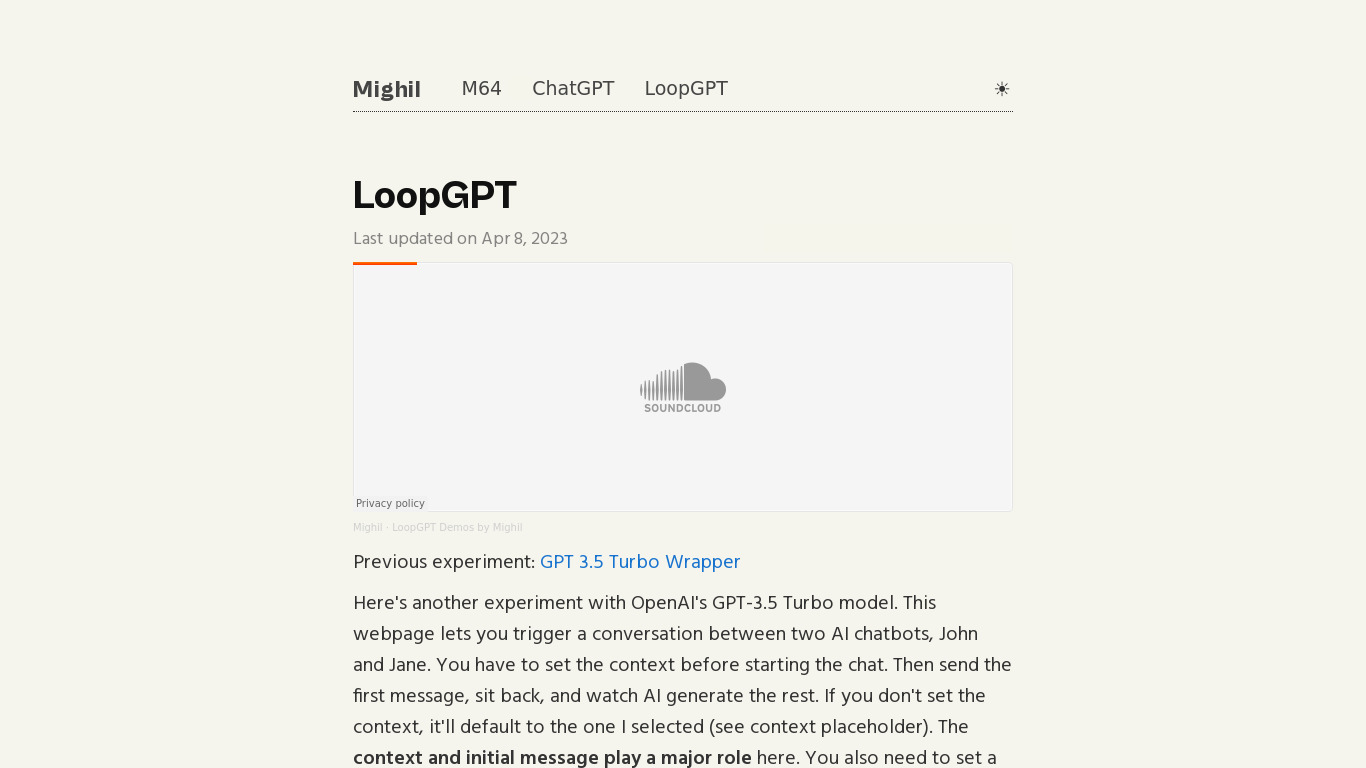The height and width of the screenshot is (768, 1366).
Task: Click the SoundCloud cloud logo
Action: click(x=683, y=381)
